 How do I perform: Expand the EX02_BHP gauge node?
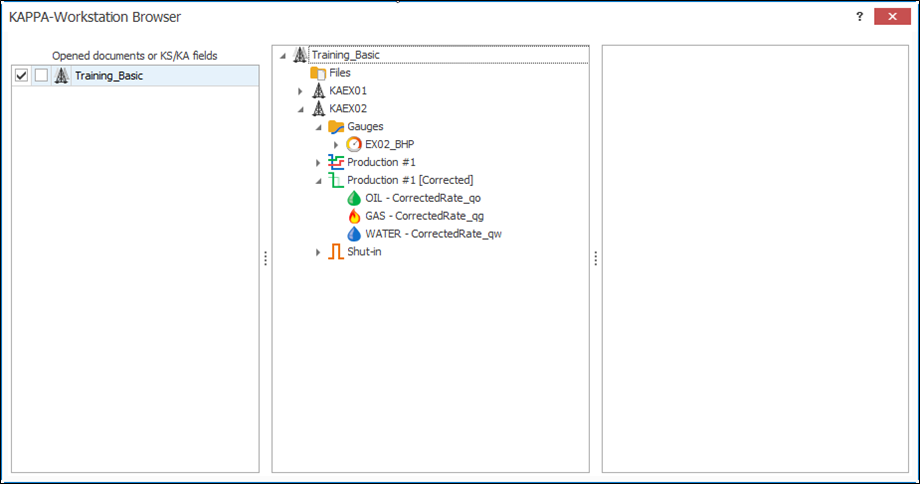tap(336, 145)
